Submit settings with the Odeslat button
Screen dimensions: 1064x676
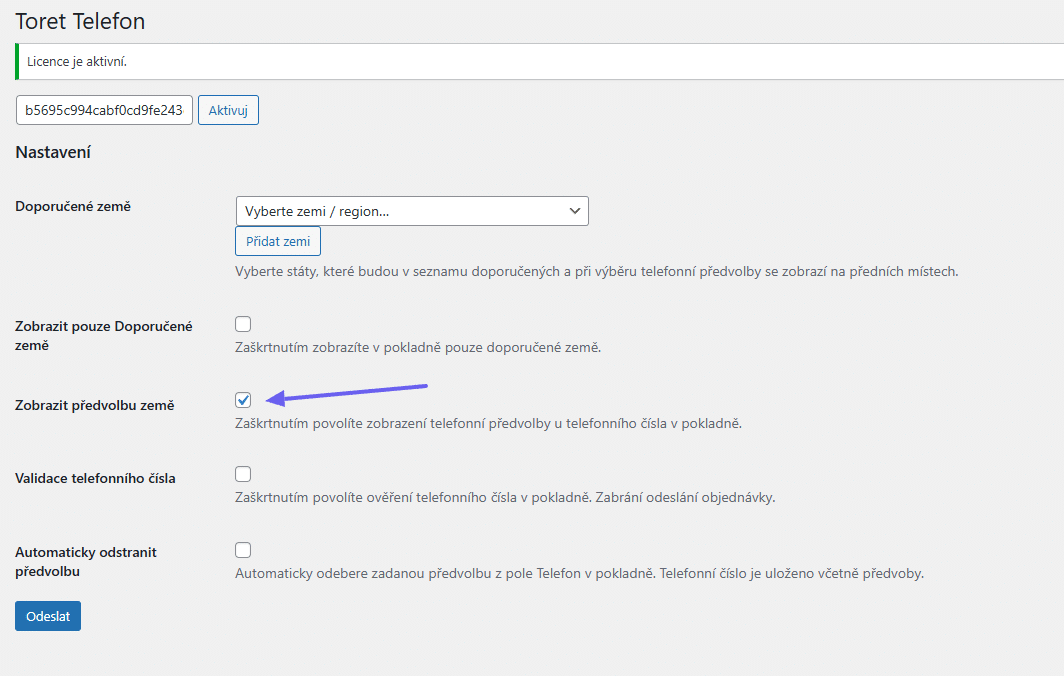coord(48,616)
